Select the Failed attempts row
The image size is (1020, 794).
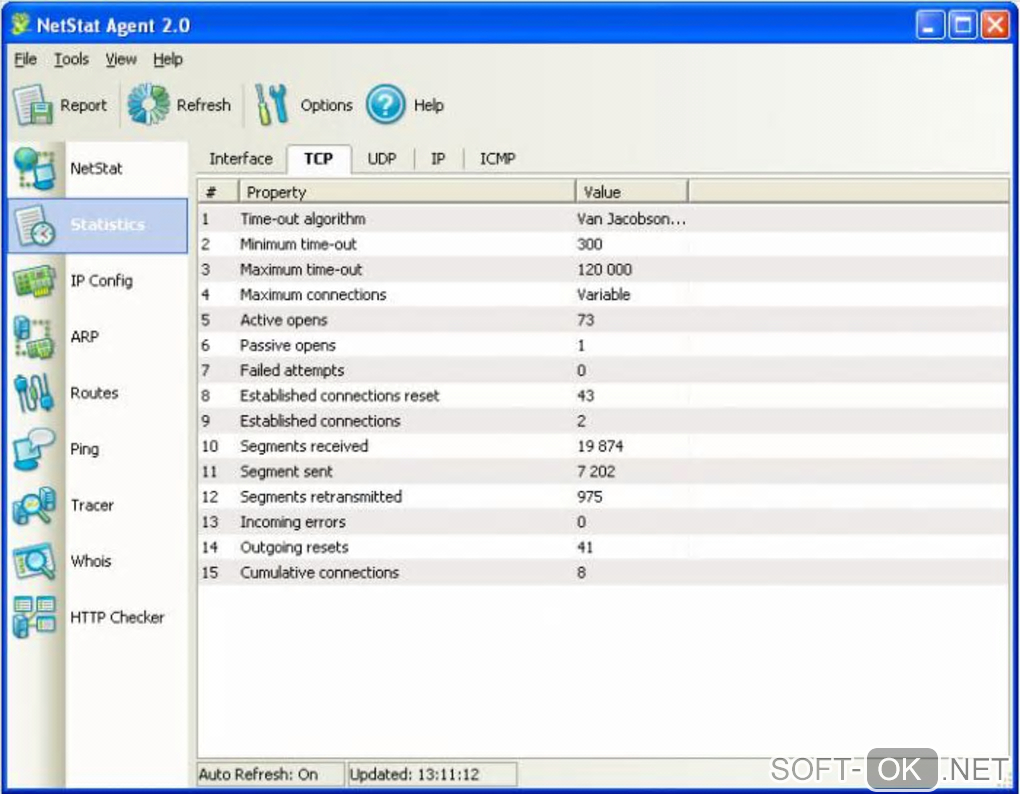(603, 370)
